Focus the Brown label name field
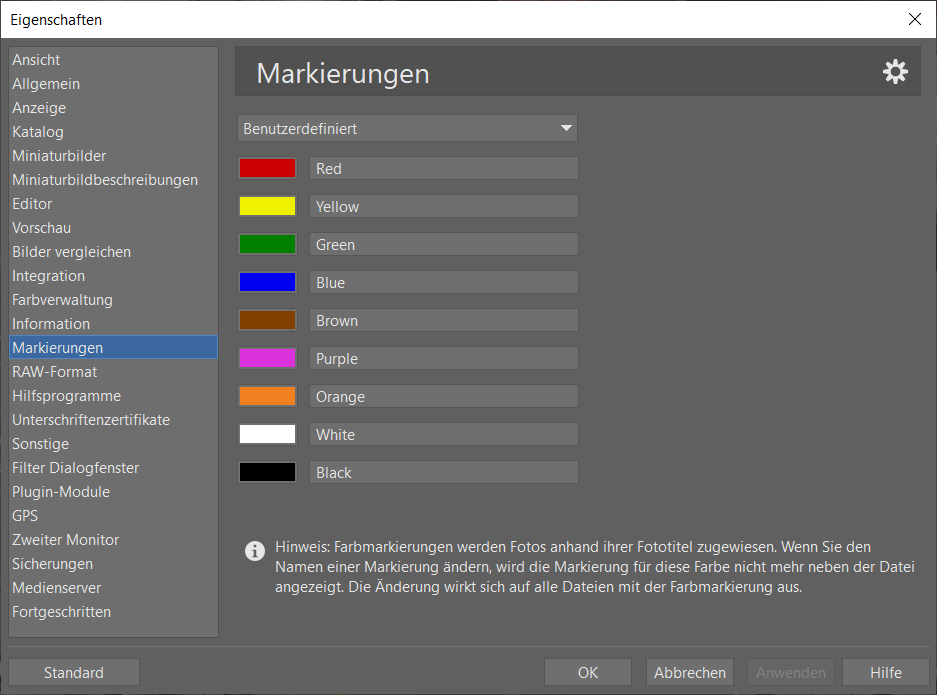The height and width of the screenshot is (695, 937). pos(443,320)
